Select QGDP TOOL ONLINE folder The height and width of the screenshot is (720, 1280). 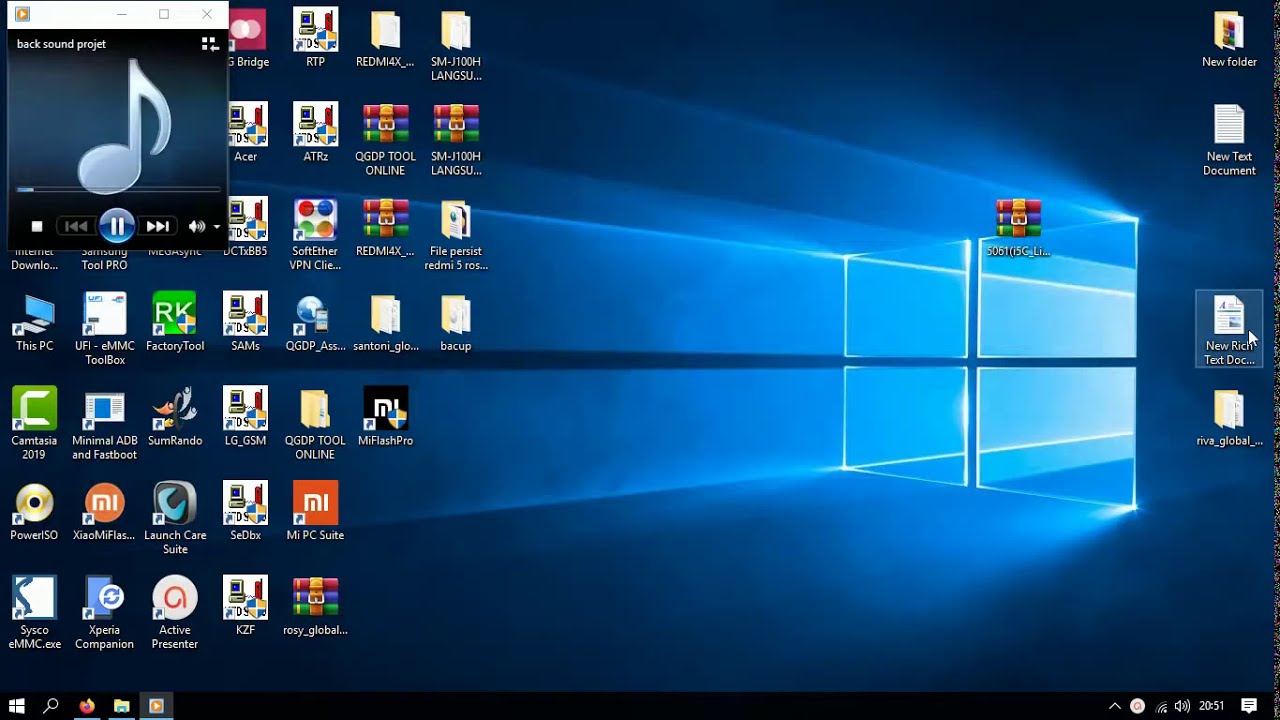pyautogui.click(x=315, y=425)
